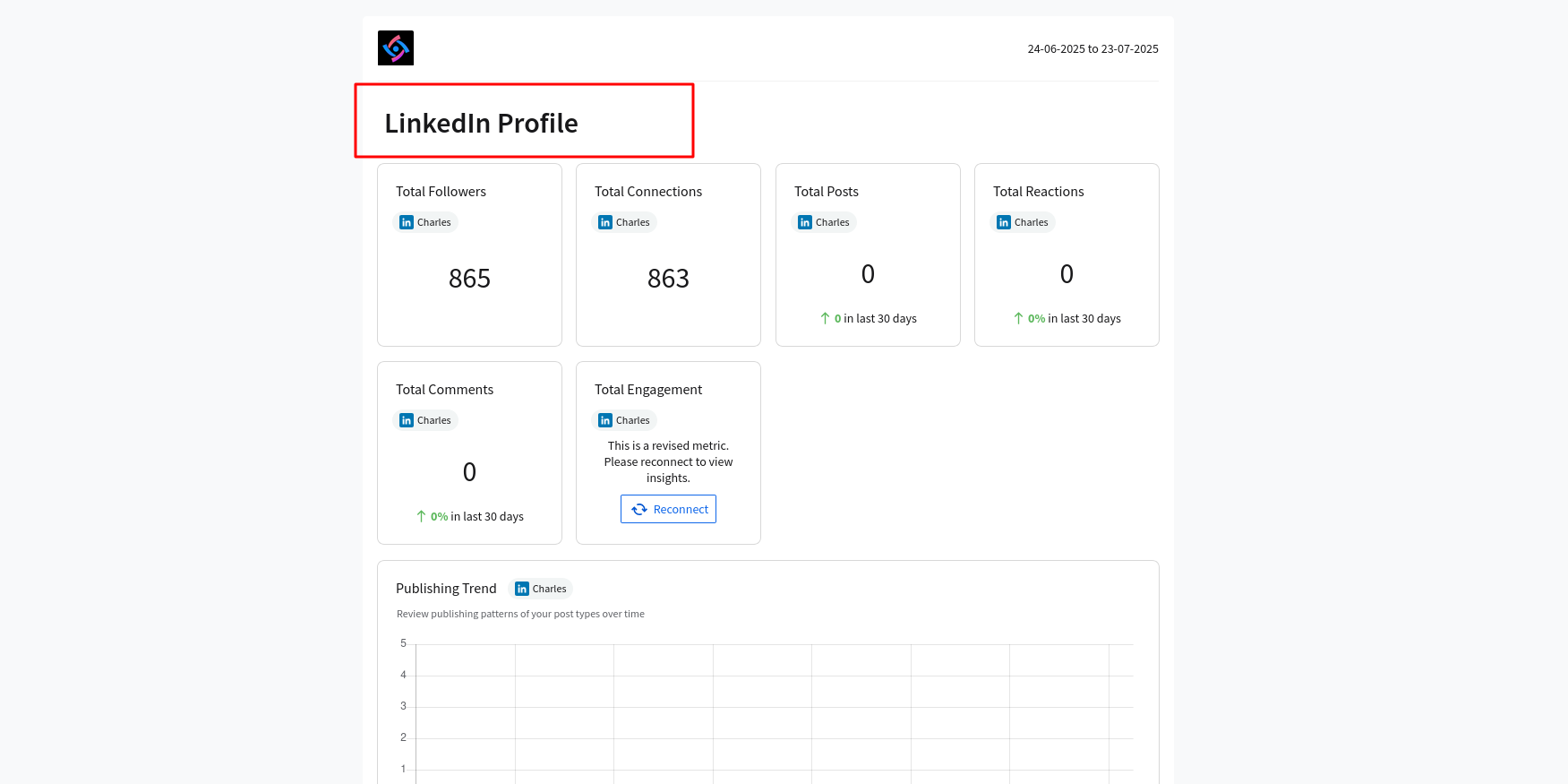Click the app logo in the header
The height and width of the screenshot is (784, 1568).
click(396, 48)
